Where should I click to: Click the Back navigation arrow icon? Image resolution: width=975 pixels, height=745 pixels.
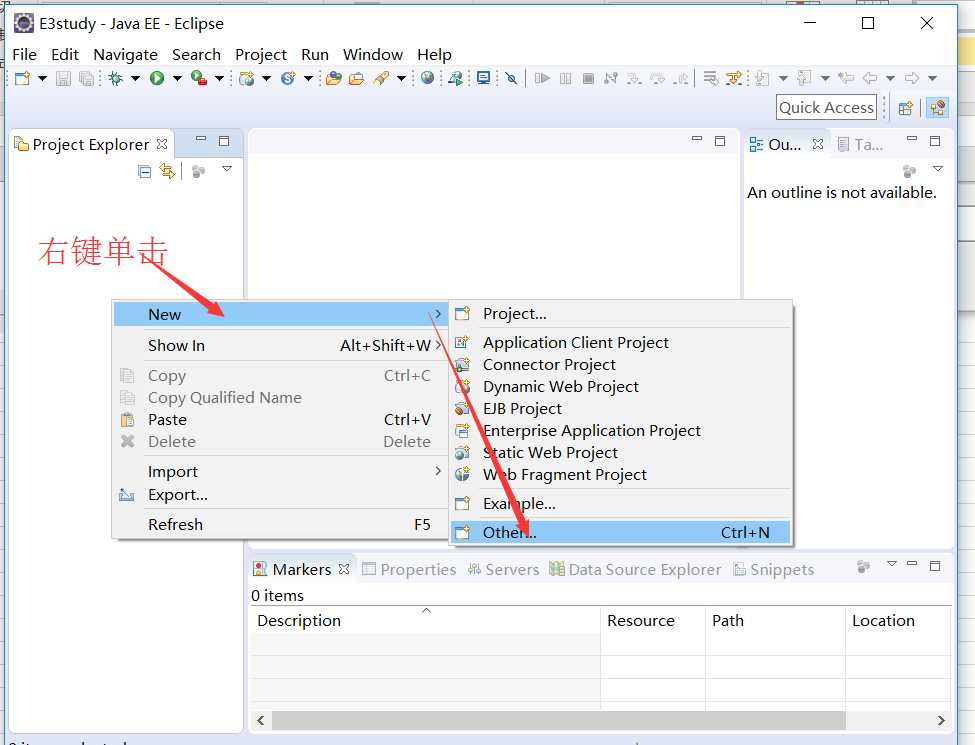coord(870,78)
